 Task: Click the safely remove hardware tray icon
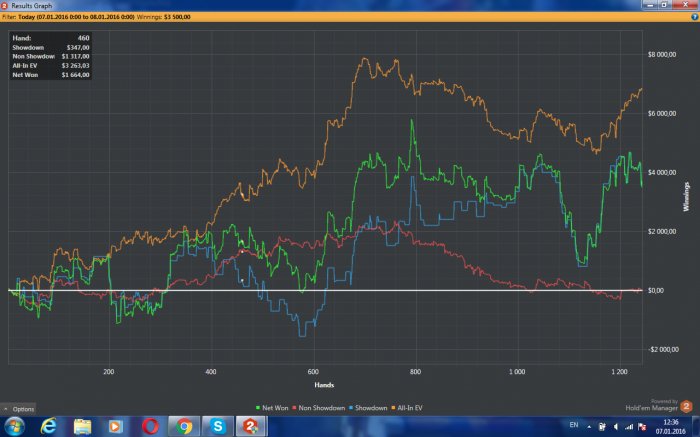(602, 427)
